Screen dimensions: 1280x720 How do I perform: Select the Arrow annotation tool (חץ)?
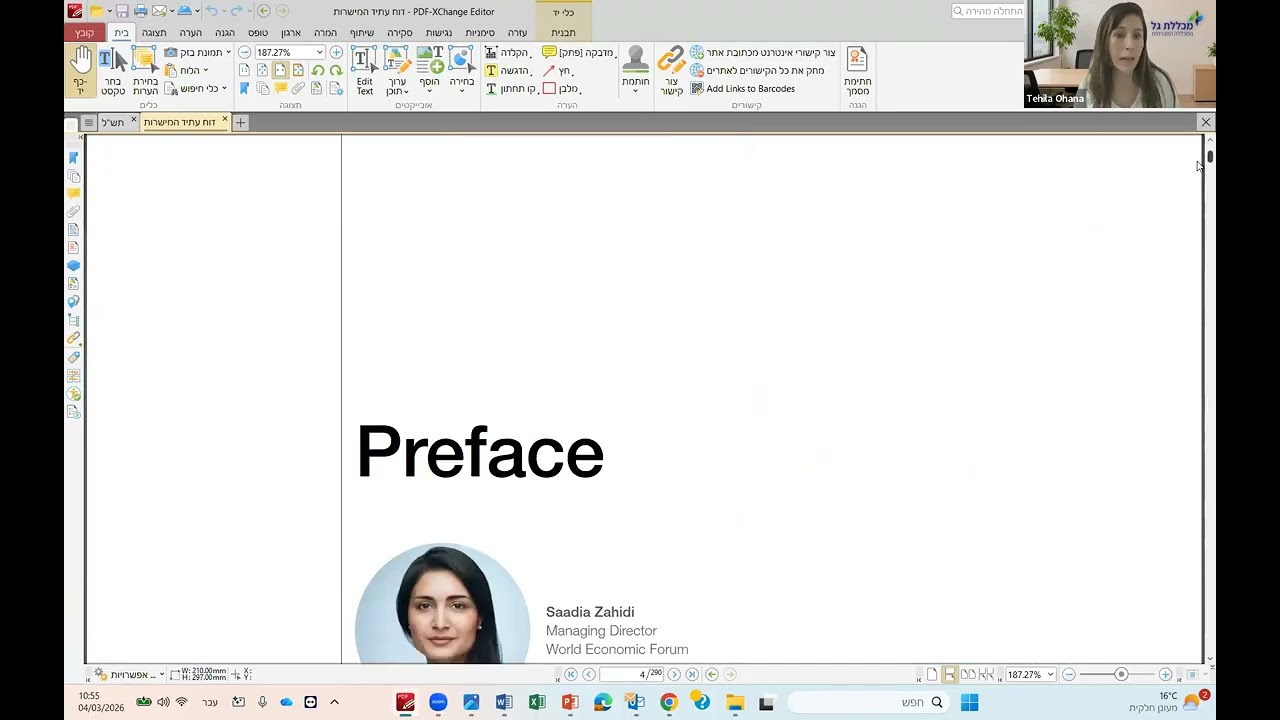click(557, 71)
